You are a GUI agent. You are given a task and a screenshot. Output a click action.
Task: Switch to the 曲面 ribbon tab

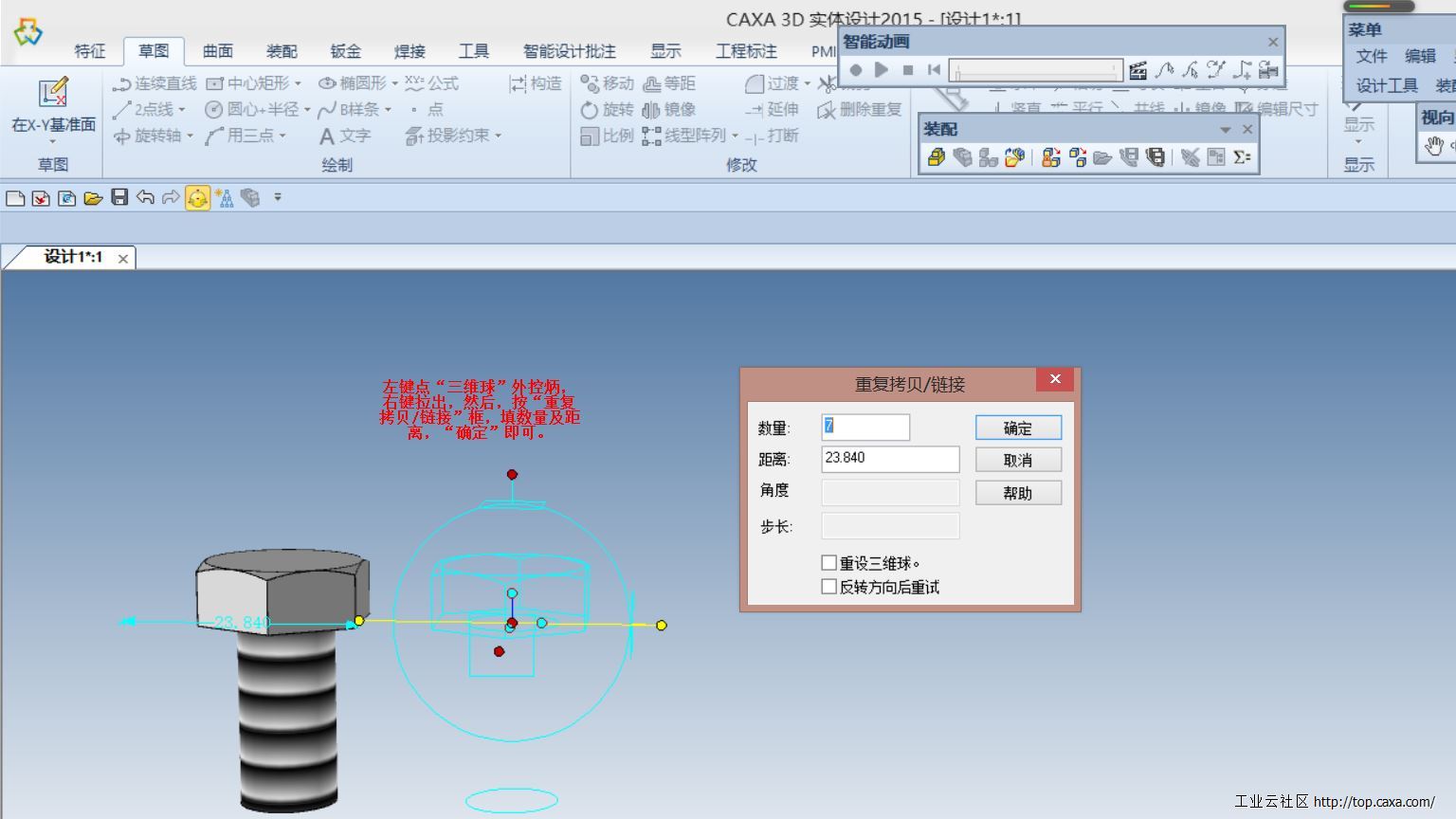[x=218, y=51]
